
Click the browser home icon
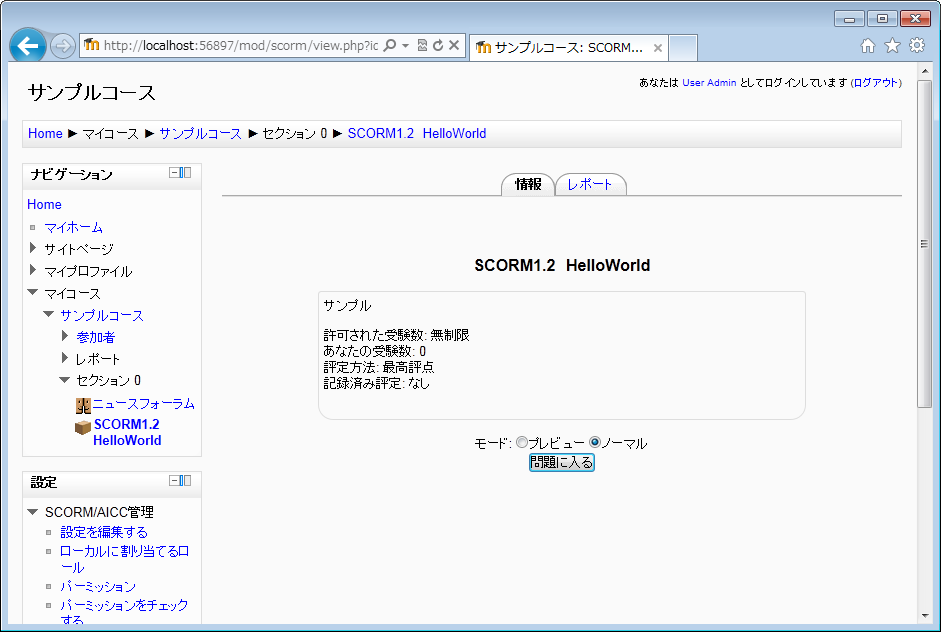pyautogui.click(x=868, y=46)
